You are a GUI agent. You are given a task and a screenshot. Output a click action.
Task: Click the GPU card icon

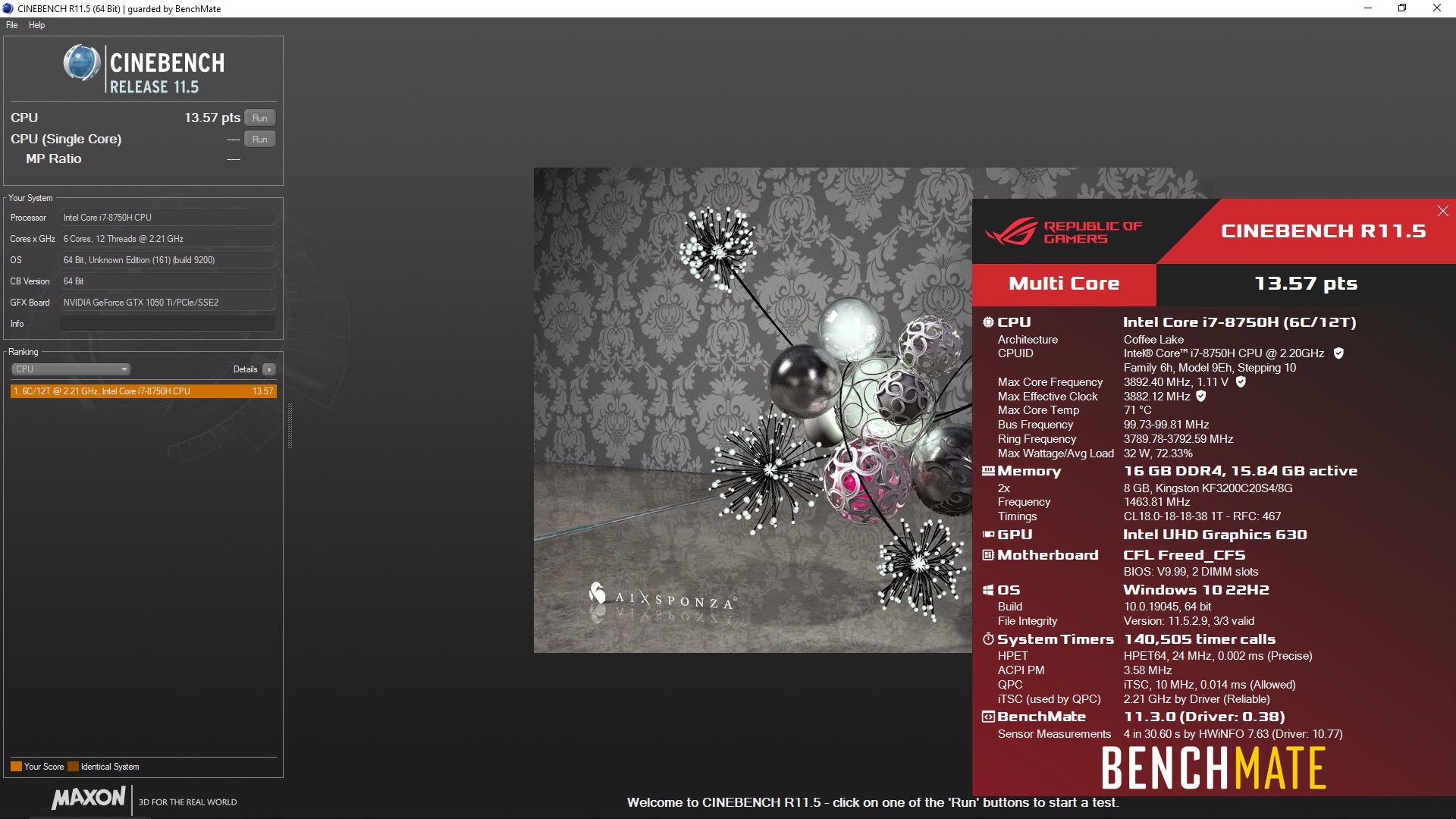988,535
